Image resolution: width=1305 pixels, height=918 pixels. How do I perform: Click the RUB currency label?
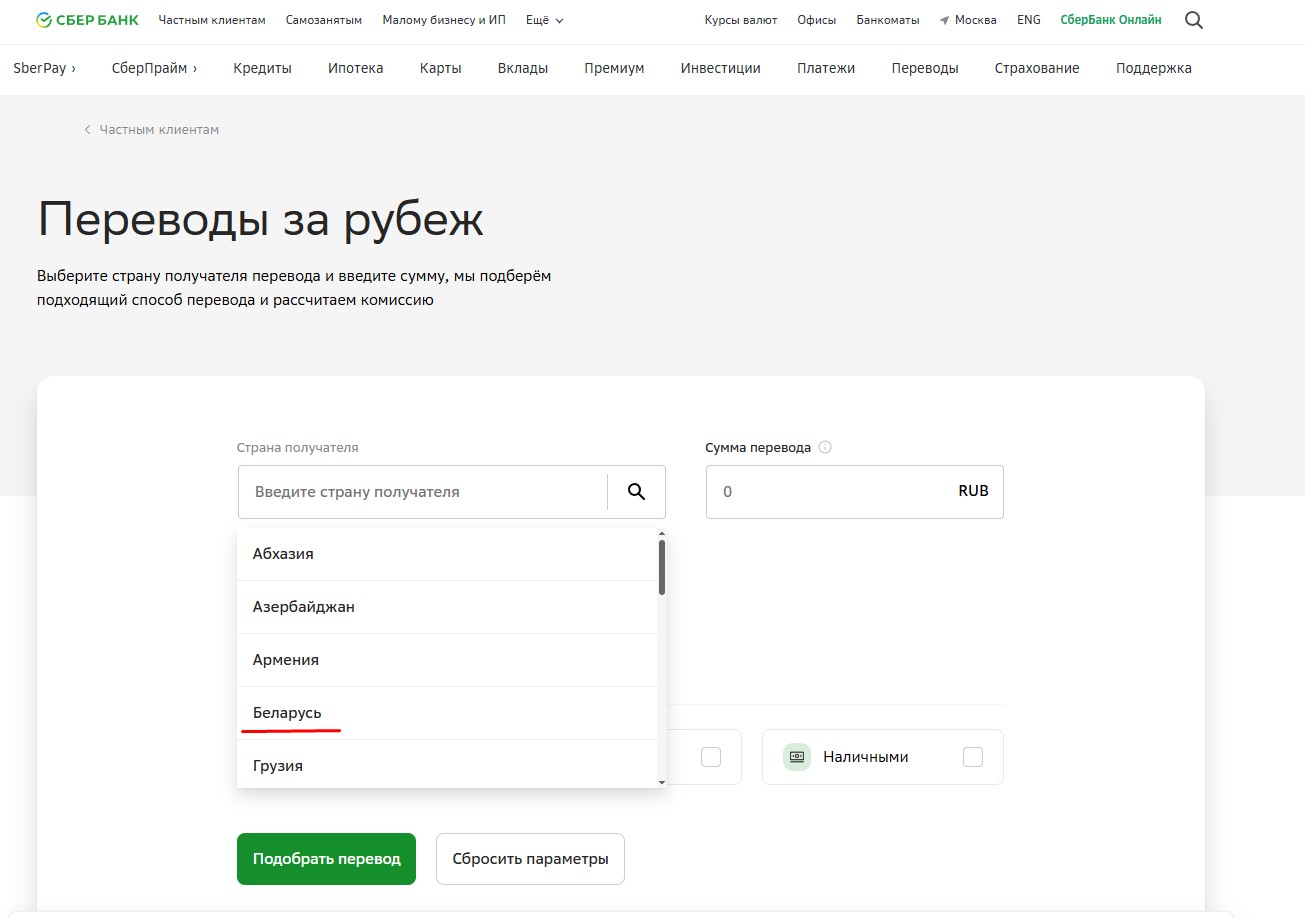click(x=973, y=491)
